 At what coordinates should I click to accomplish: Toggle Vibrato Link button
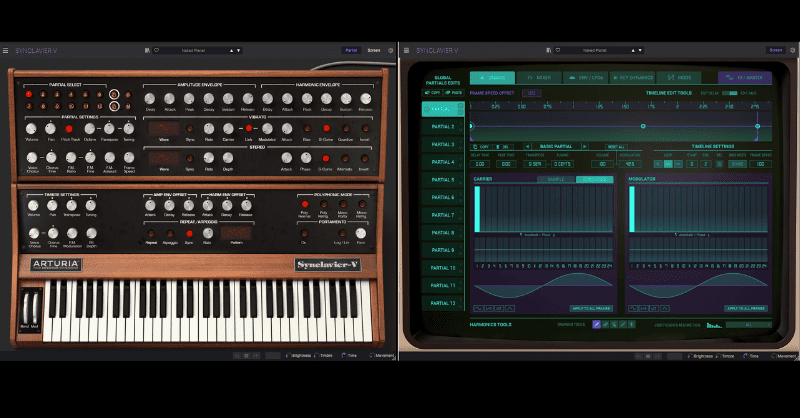pyautogui.click(x=248, y=129)
